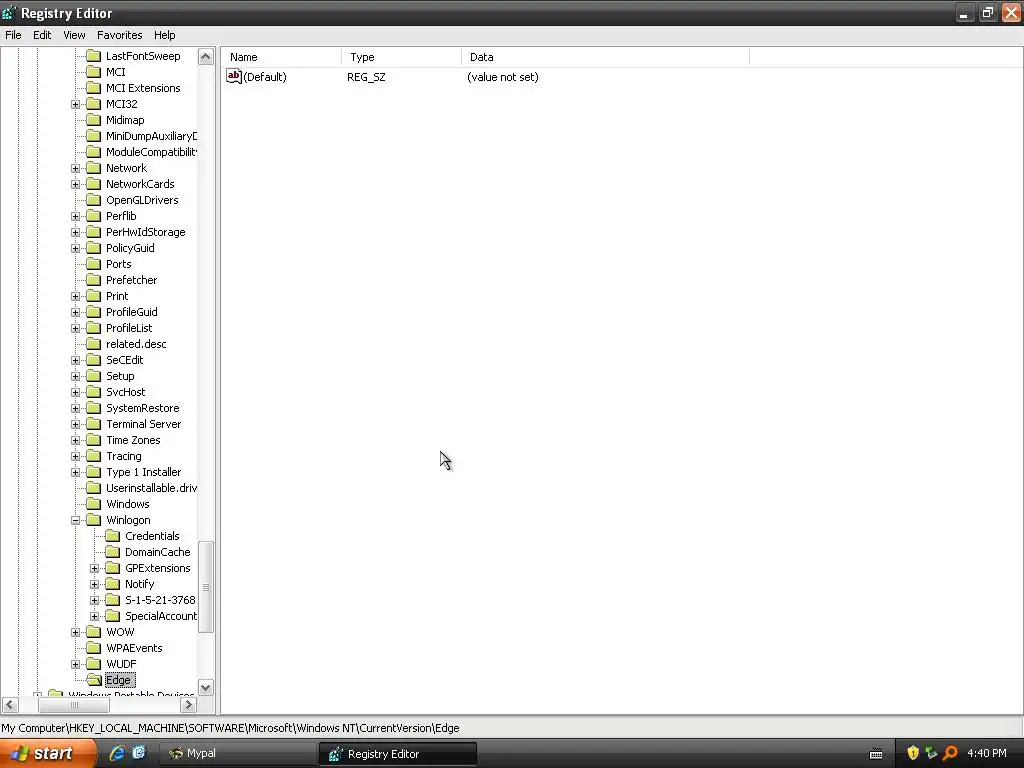Image resolution: width=1024 pixels, height=768 pixels.
Task: Click tree pane scroll right arrow
Action: 188,705
